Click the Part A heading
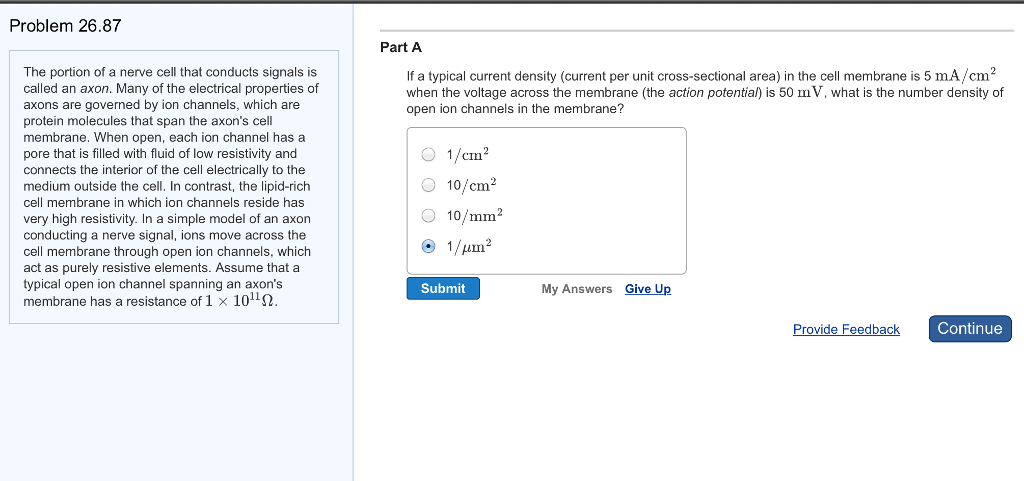This screenshot has height=481, width=1024. [401, 48]
